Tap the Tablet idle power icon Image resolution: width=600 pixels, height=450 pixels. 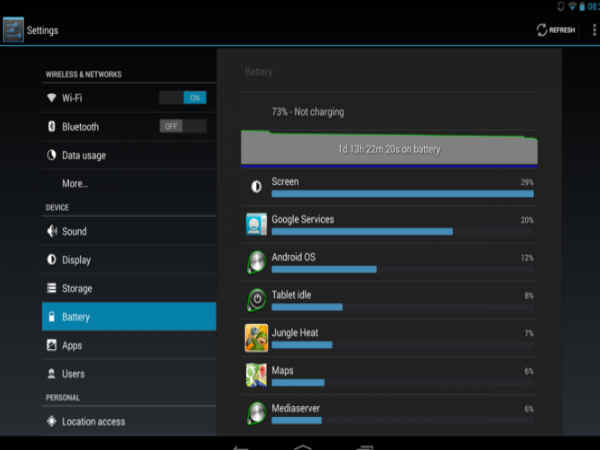coord(256,300)
